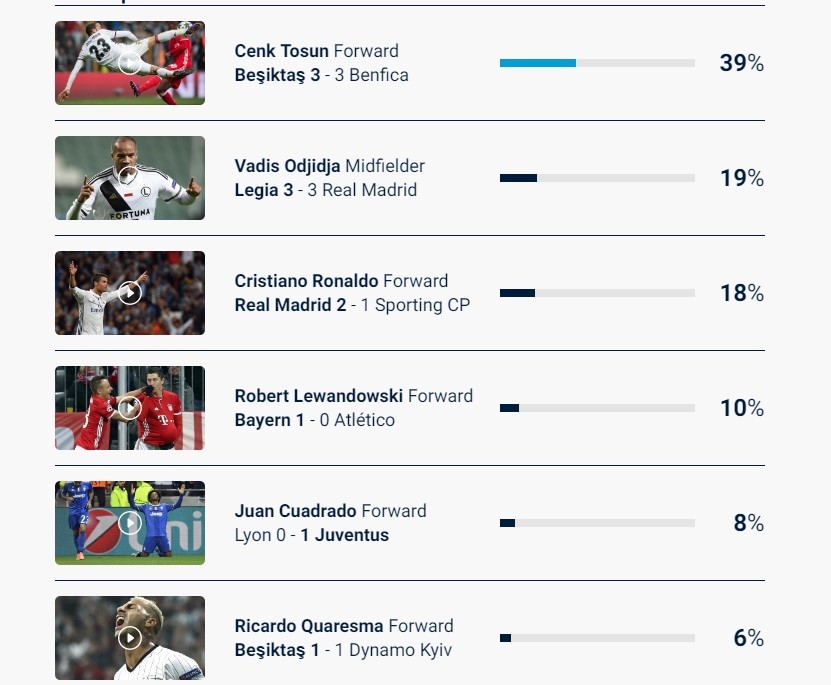Play the Juan Cuadrado goal clip
Viewport: 831px width, 685px height.
[x=130, y=522]
